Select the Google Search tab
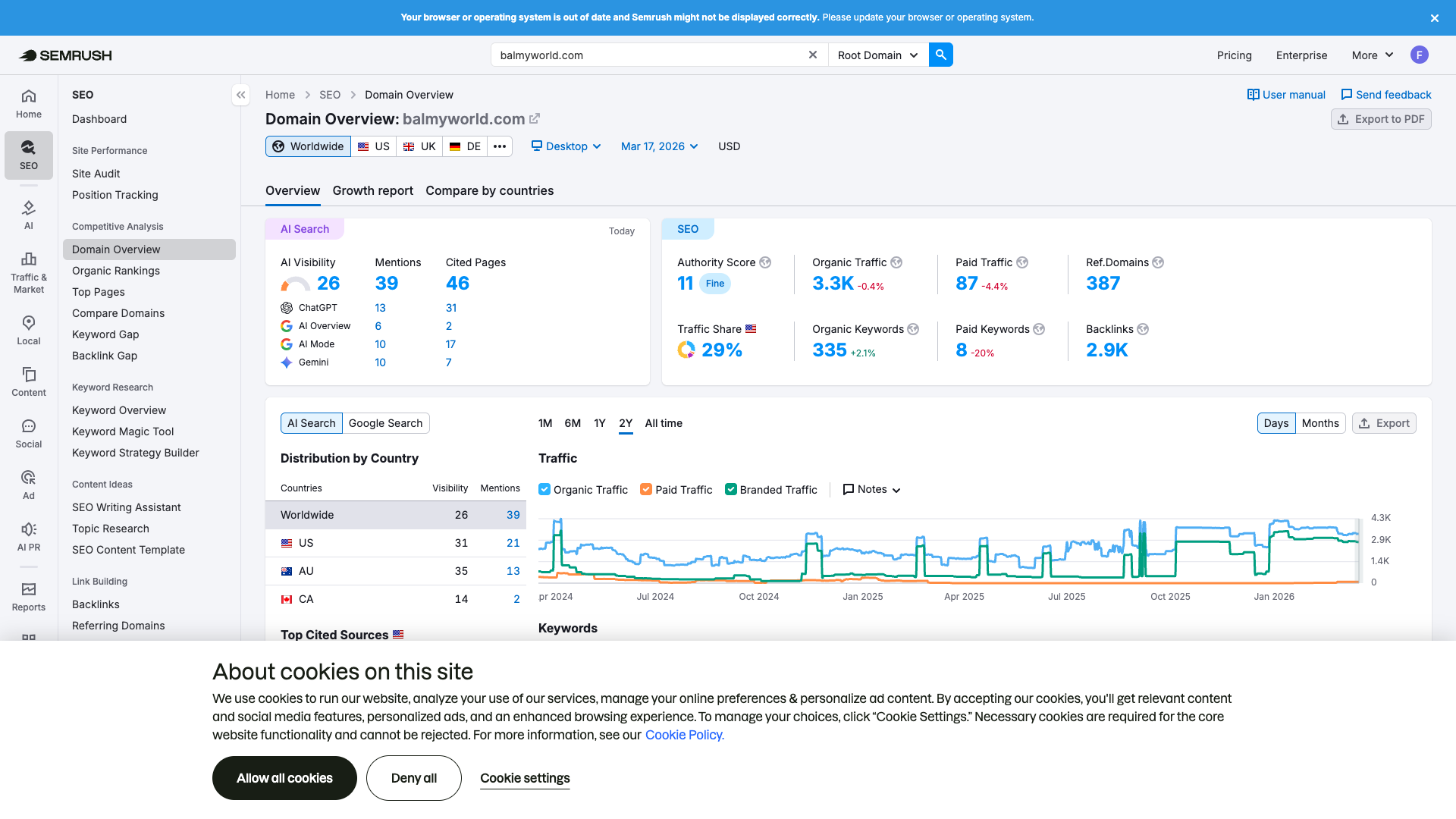 pyautogui.click(x=385, y=423)
